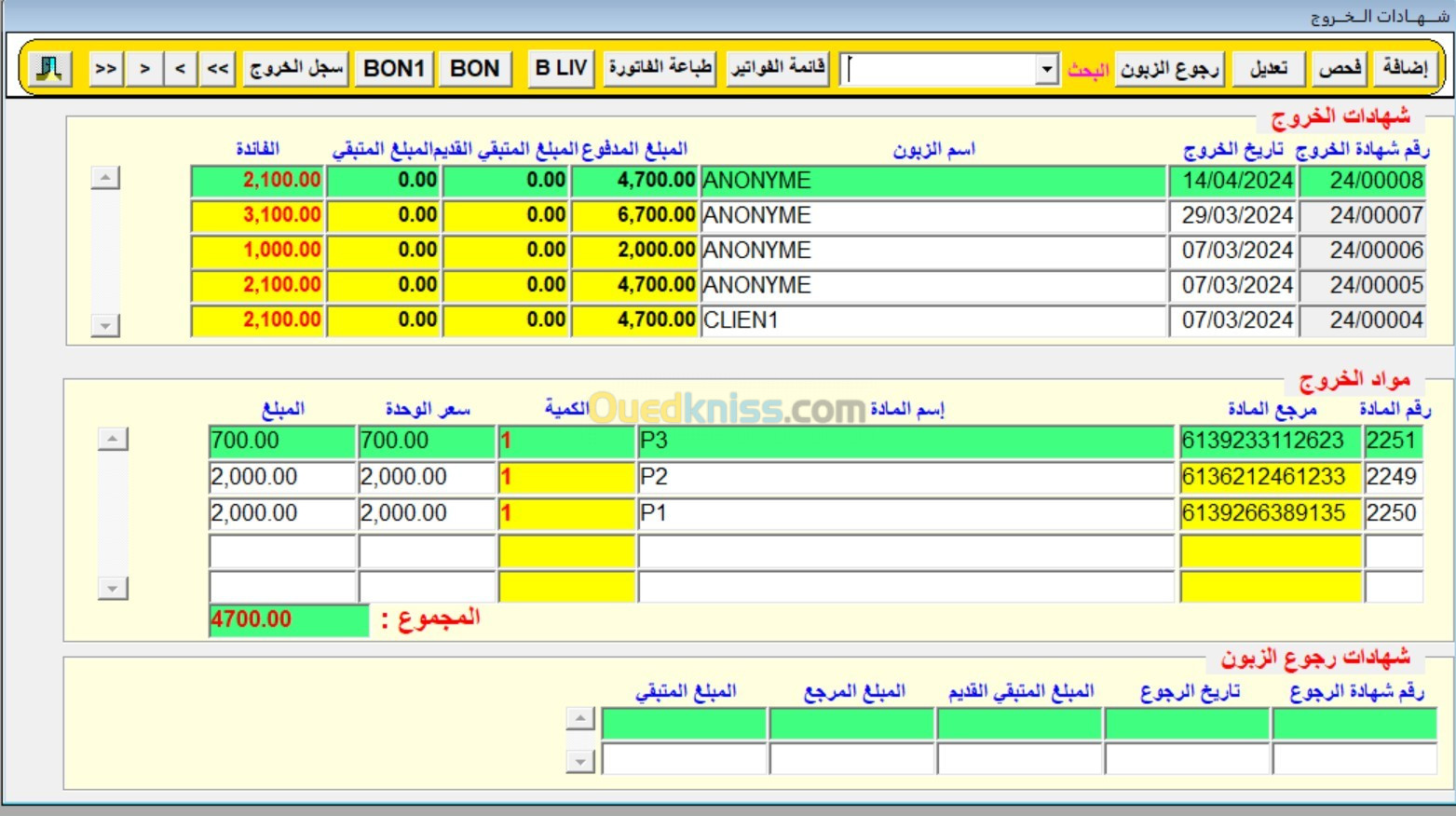Click the BON1 button
Image resolution: width=1456 pixels, height=816 pixels.
coord(393,68)
